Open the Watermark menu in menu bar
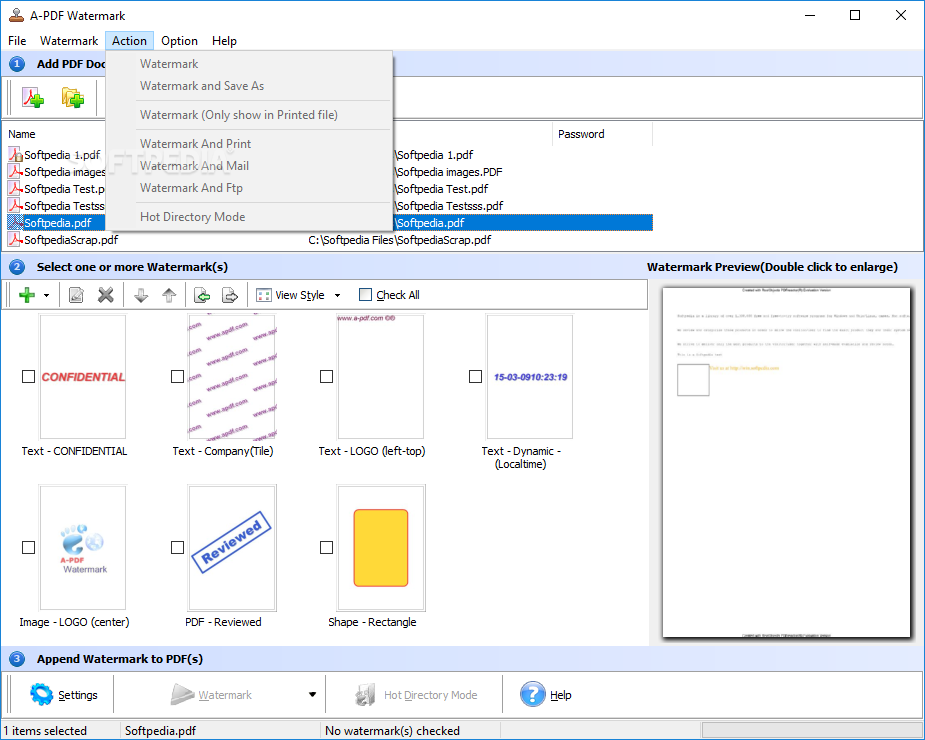Viewport: 925px width, 740px height. pyautogui.click(x=69, y=41)
